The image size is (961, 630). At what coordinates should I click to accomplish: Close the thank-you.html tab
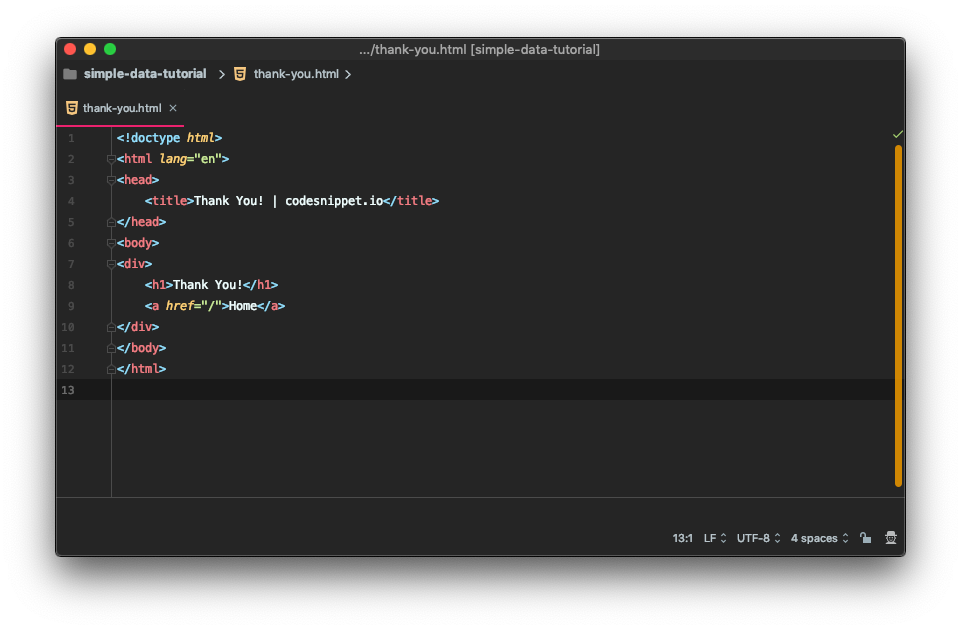pyautogui.click(x=173, y=108)
